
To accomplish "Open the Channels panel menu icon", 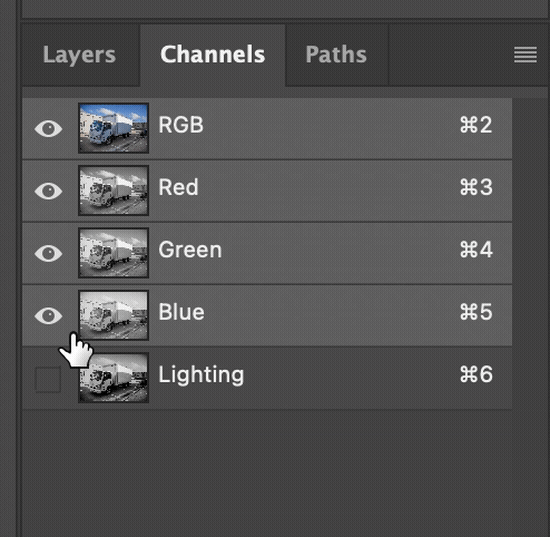I will tap(525, 55).
